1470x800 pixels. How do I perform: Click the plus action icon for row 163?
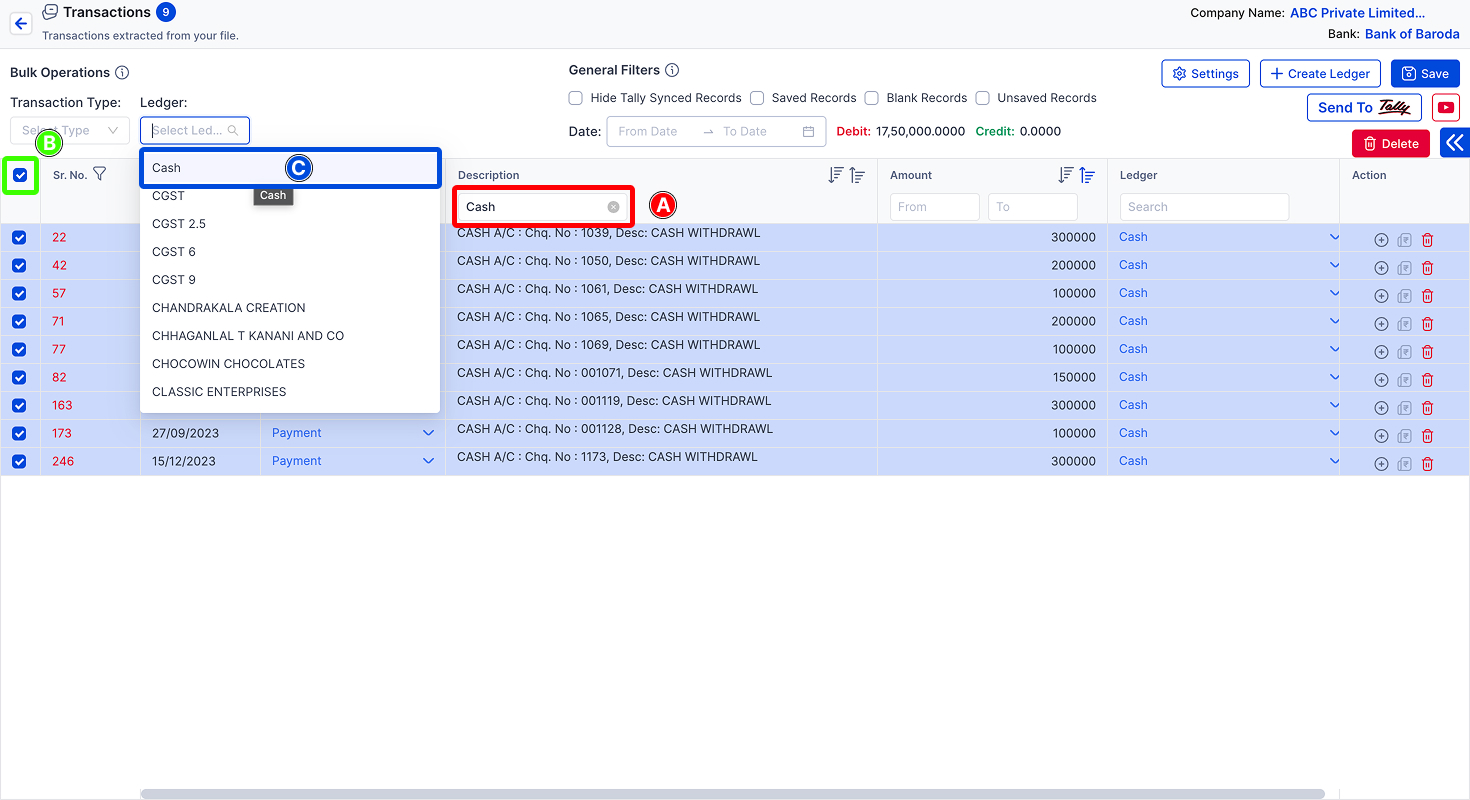point(1381,408)
